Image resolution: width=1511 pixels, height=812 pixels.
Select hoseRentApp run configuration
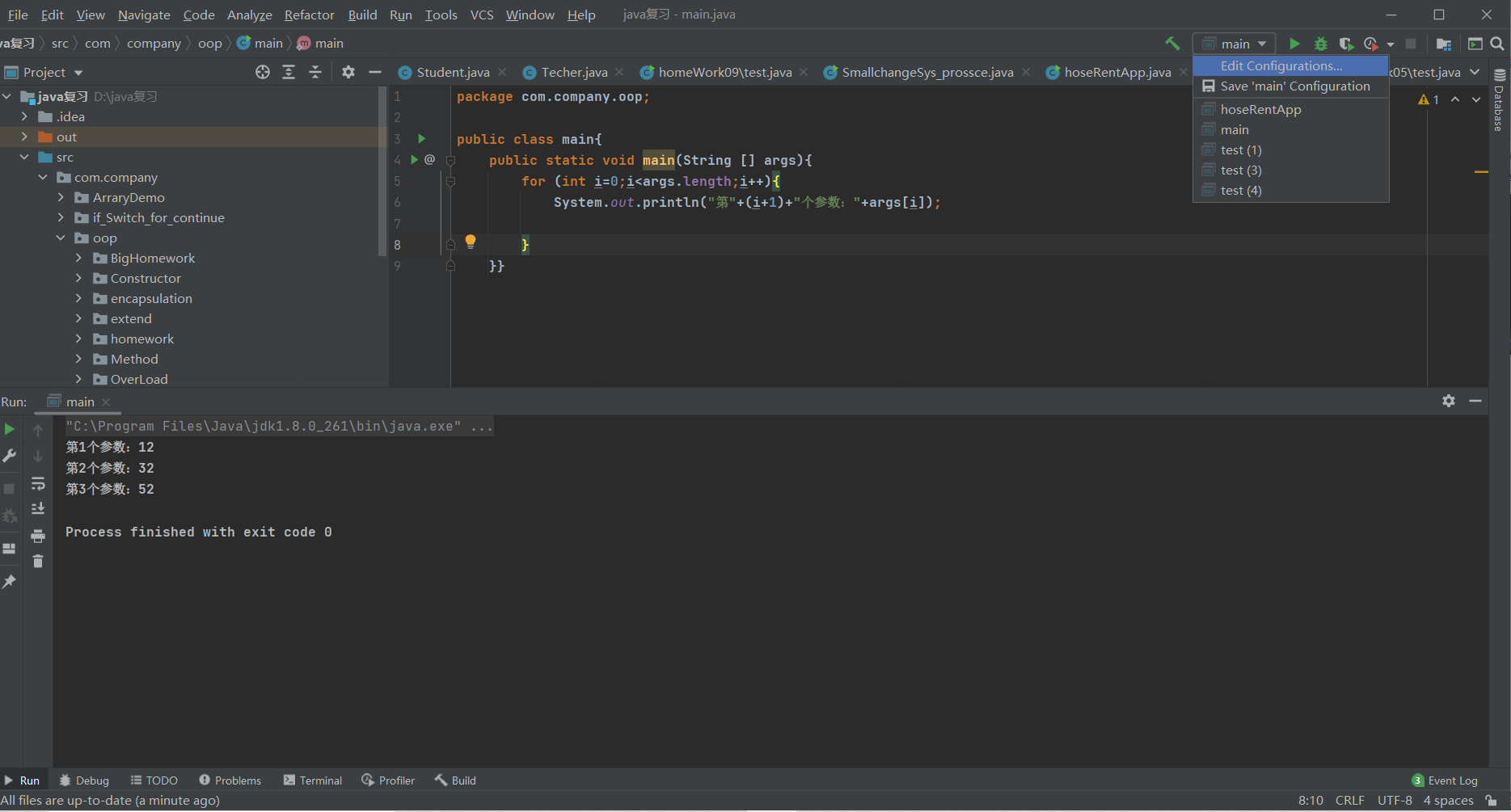[1291, 109]
